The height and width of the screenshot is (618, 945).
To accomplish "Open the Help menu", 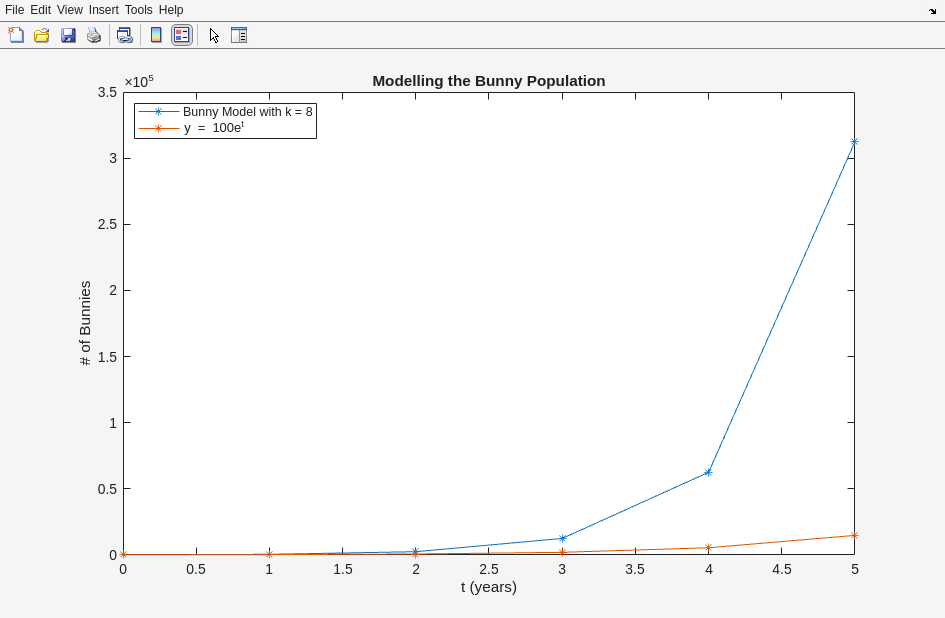I will coord(171,10).
